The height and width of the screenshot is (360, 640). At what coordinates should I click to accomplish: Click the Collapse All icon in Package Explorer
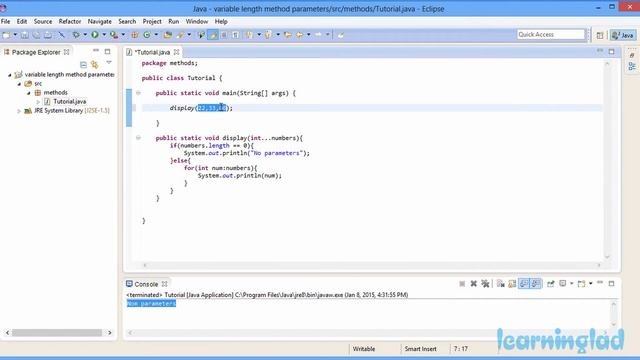83,64
